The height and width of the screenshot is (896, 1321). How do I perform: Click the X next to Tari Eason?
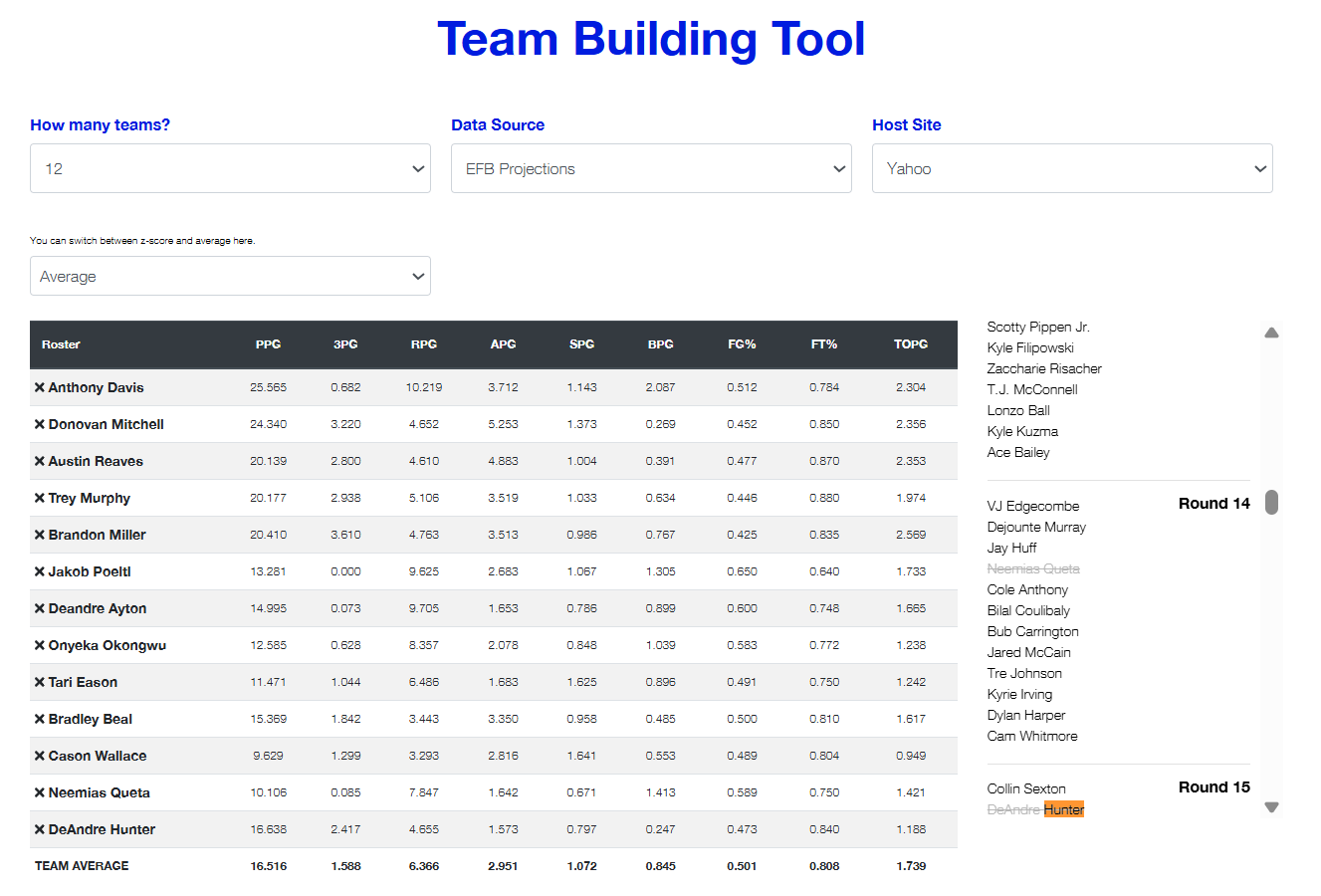click(x=40, y=682)
